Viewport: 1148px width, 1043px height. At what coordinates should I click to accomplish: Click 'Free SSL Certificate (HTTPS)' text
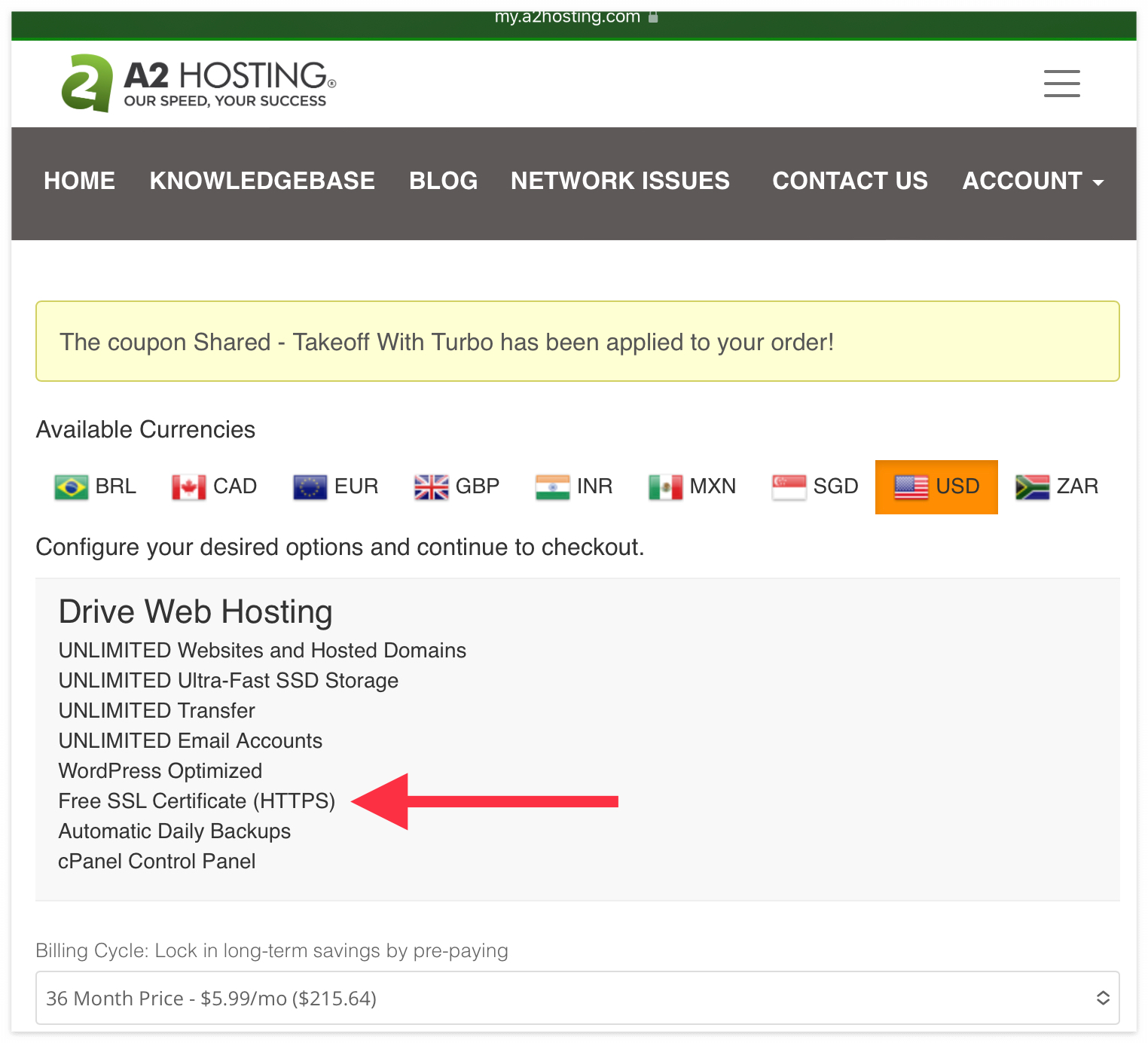197,801
